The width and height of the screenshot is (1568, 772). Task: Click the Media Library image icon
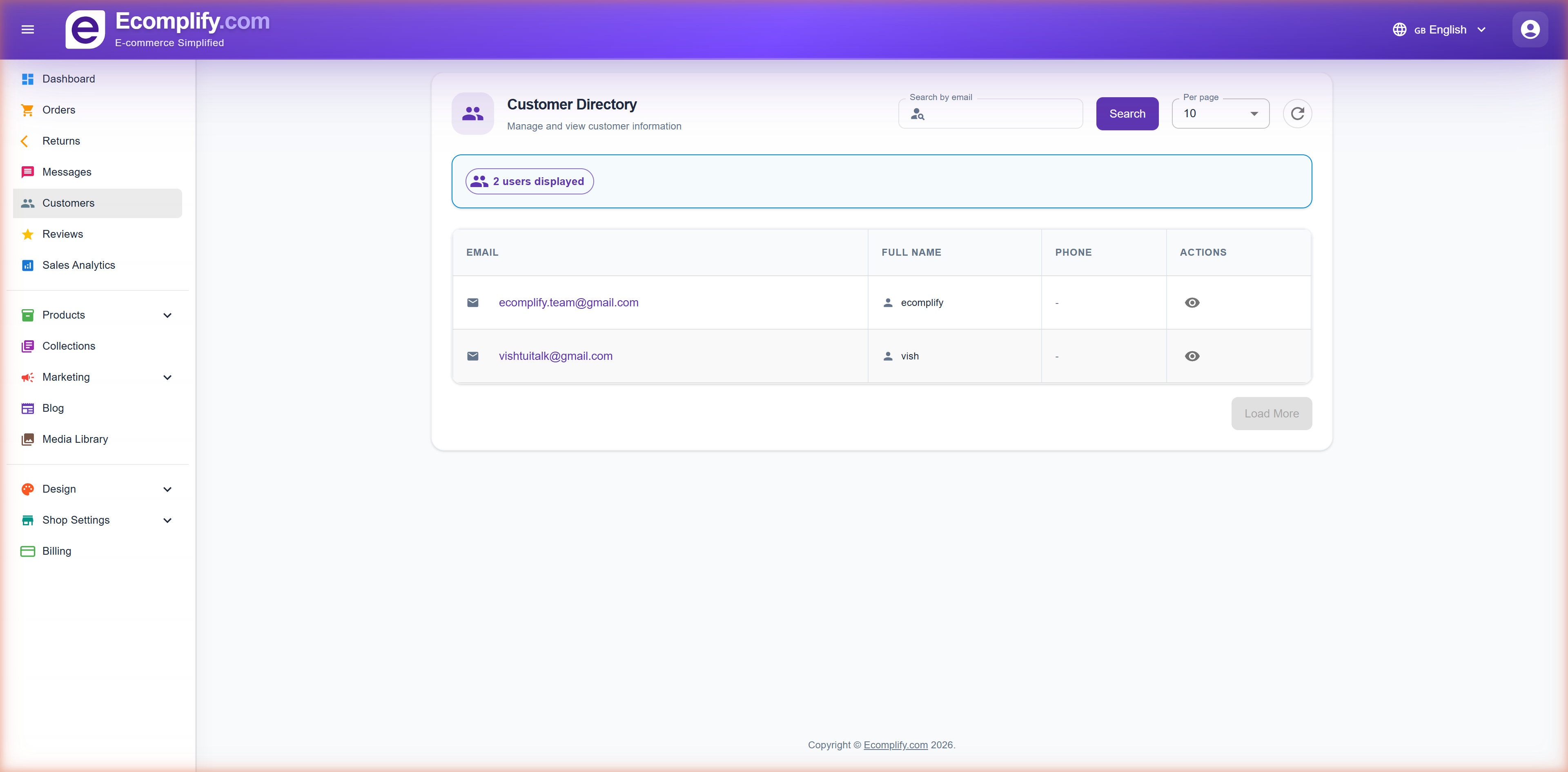(28, 439)
